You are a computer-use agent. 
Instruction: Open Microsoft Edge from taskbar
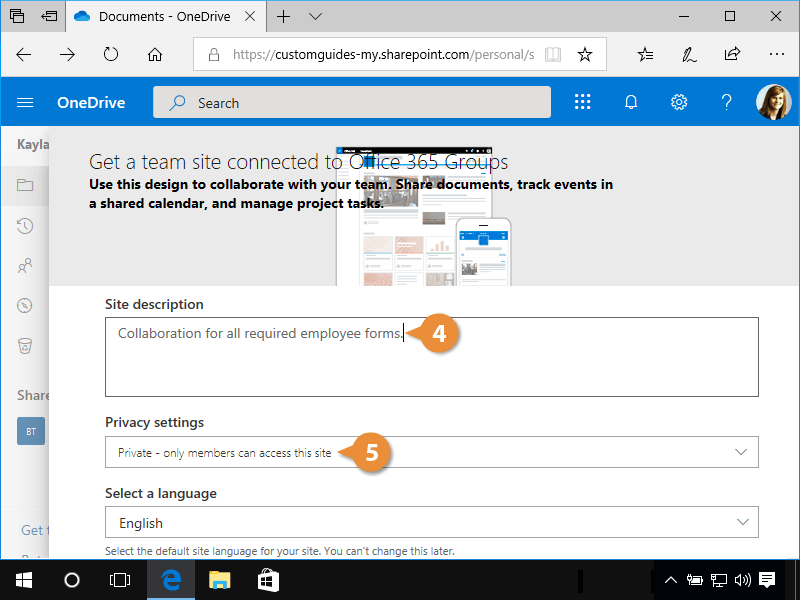(x=171, y=580)
